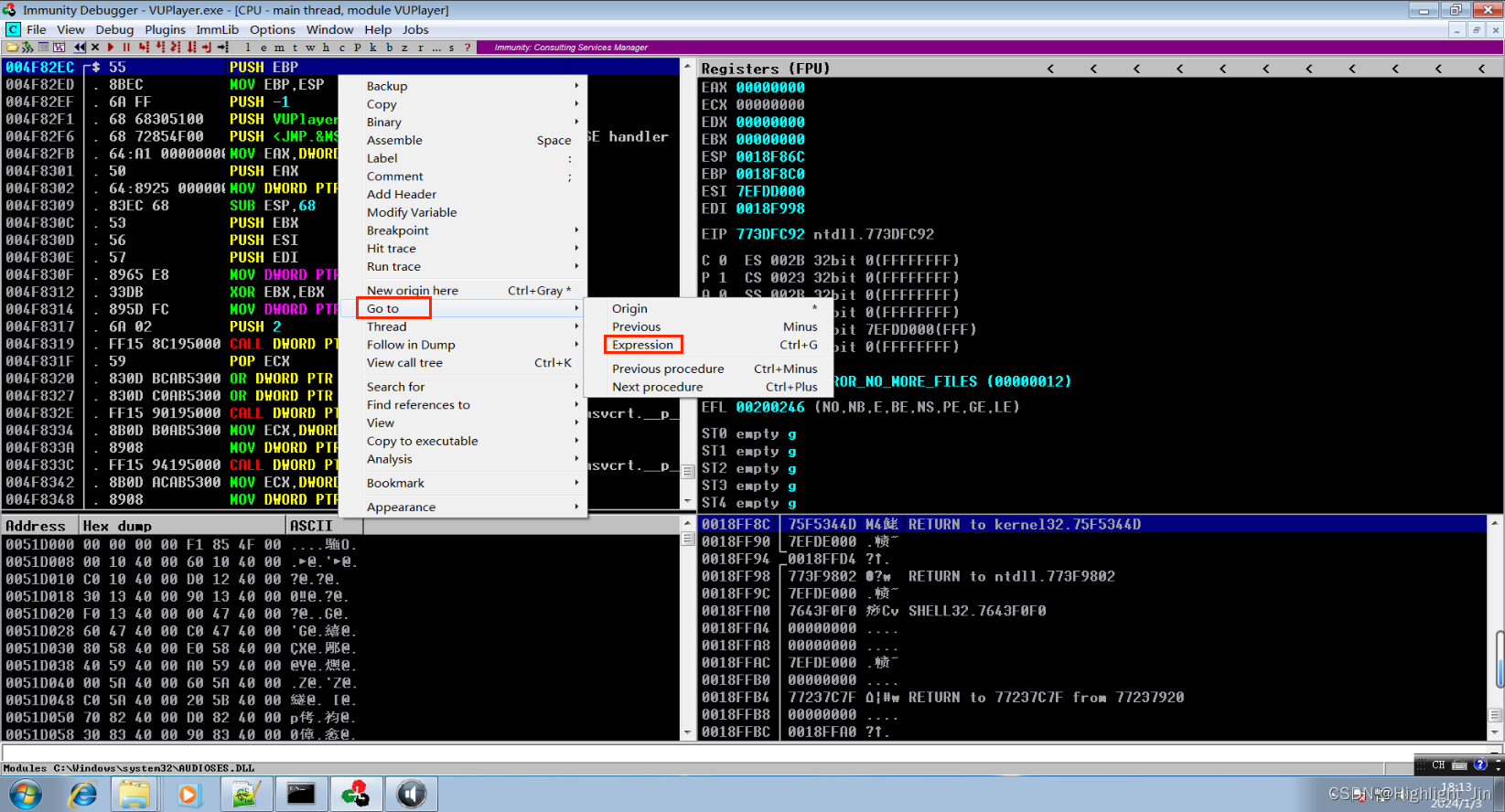
Task: Click the Go to address arrow icon
Action: pyautogui.click(x=222, y=47)
